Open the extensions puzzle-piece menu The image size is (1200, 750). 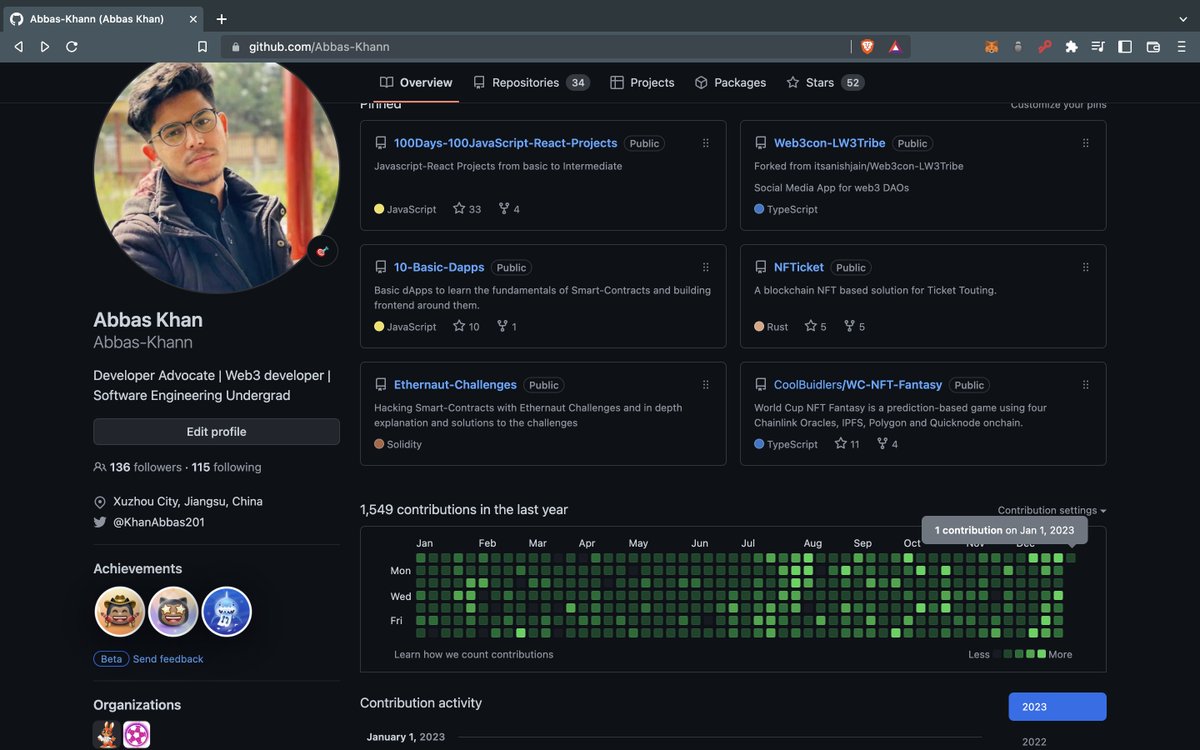tap(1072, 46)
